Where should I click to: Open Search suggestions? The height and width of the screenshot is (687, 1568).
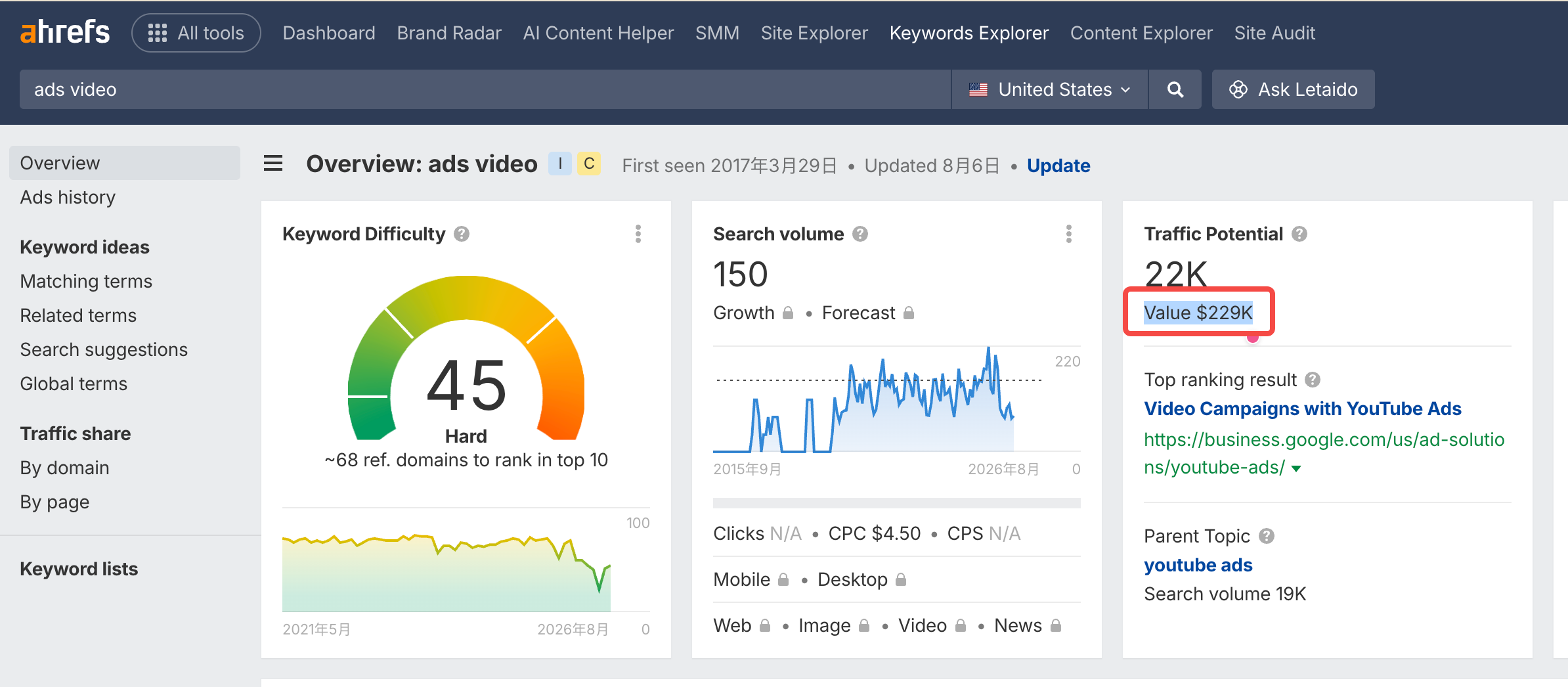(x=104, y=349)
